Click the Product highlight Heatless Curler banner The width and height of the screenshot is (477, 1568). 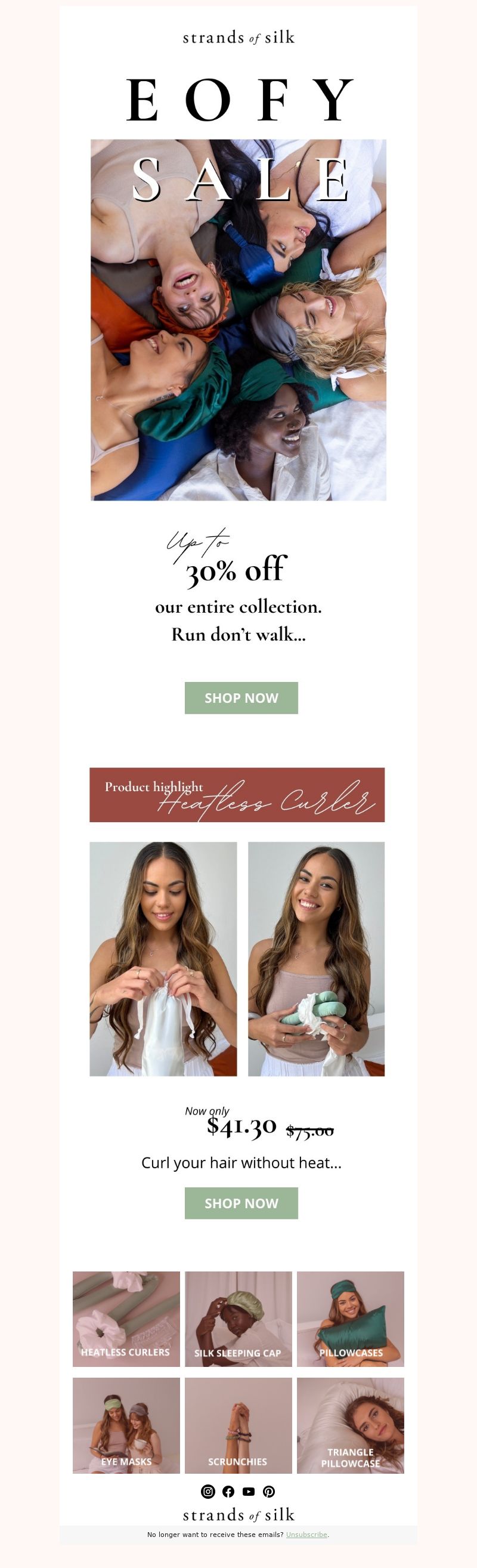(x=237, y=795)
